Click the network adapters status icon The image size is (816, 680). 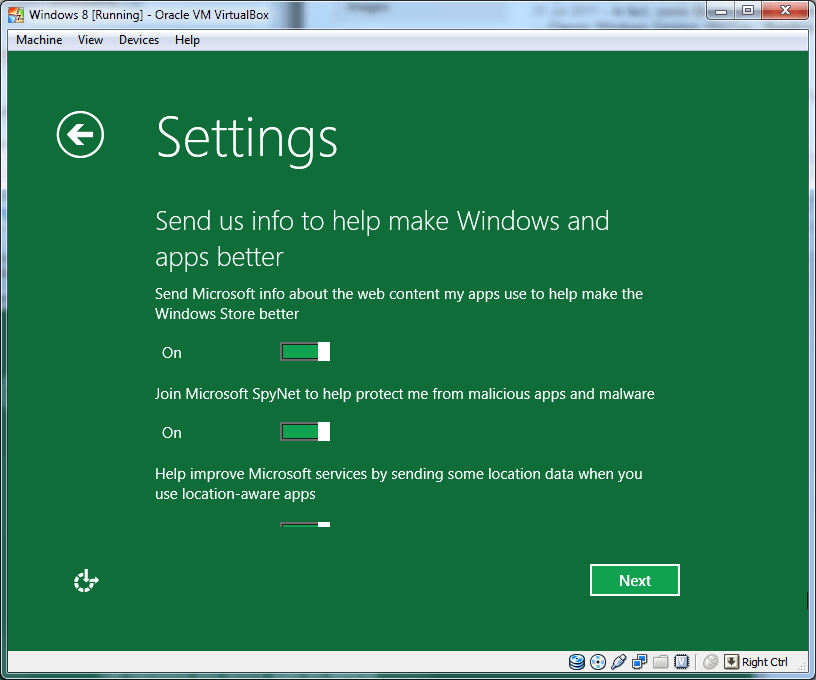point(640,662)
